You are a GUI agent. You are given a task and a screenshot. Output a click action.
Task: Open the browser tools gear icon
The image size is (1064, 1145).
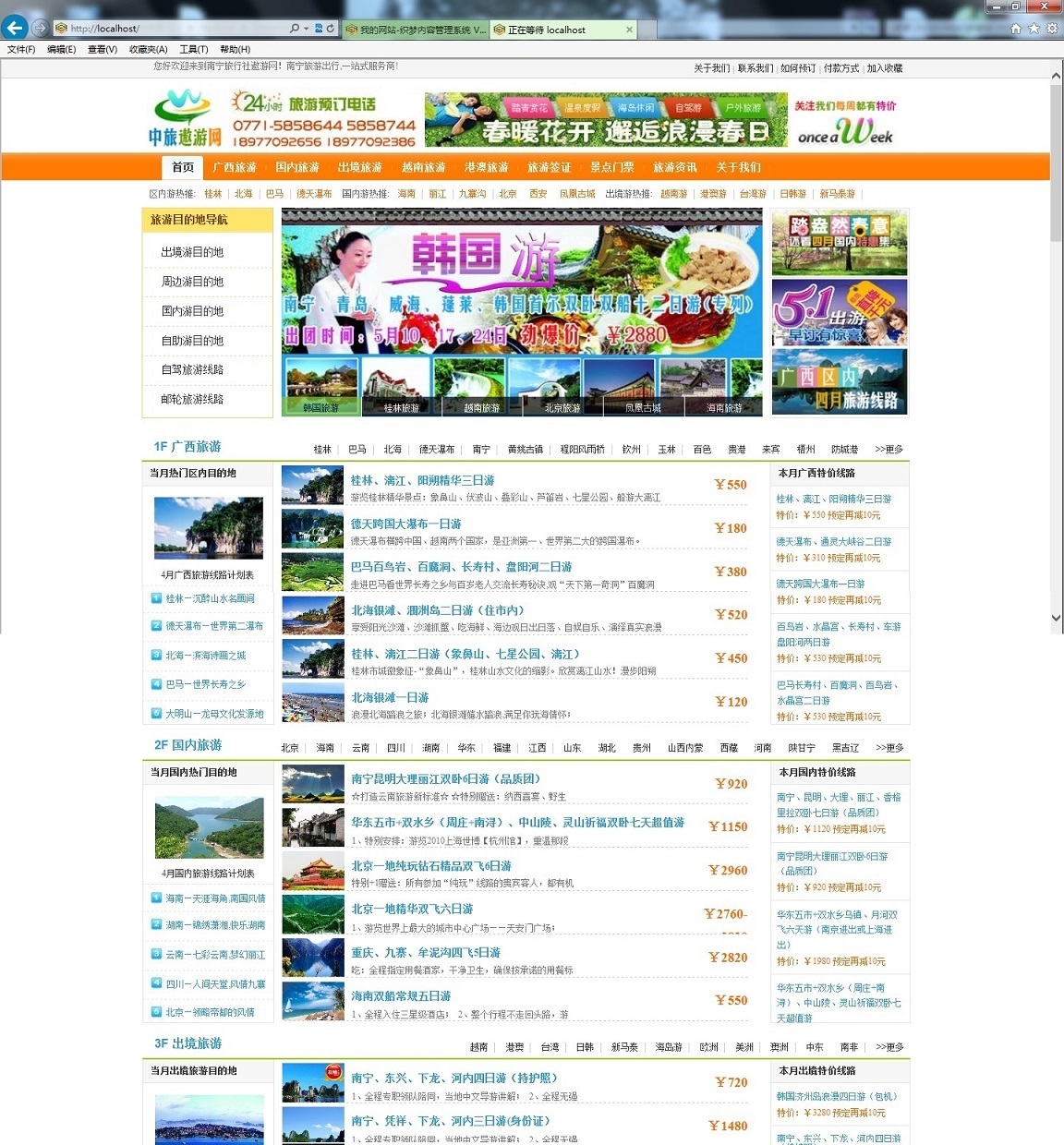pos(1051,29)
